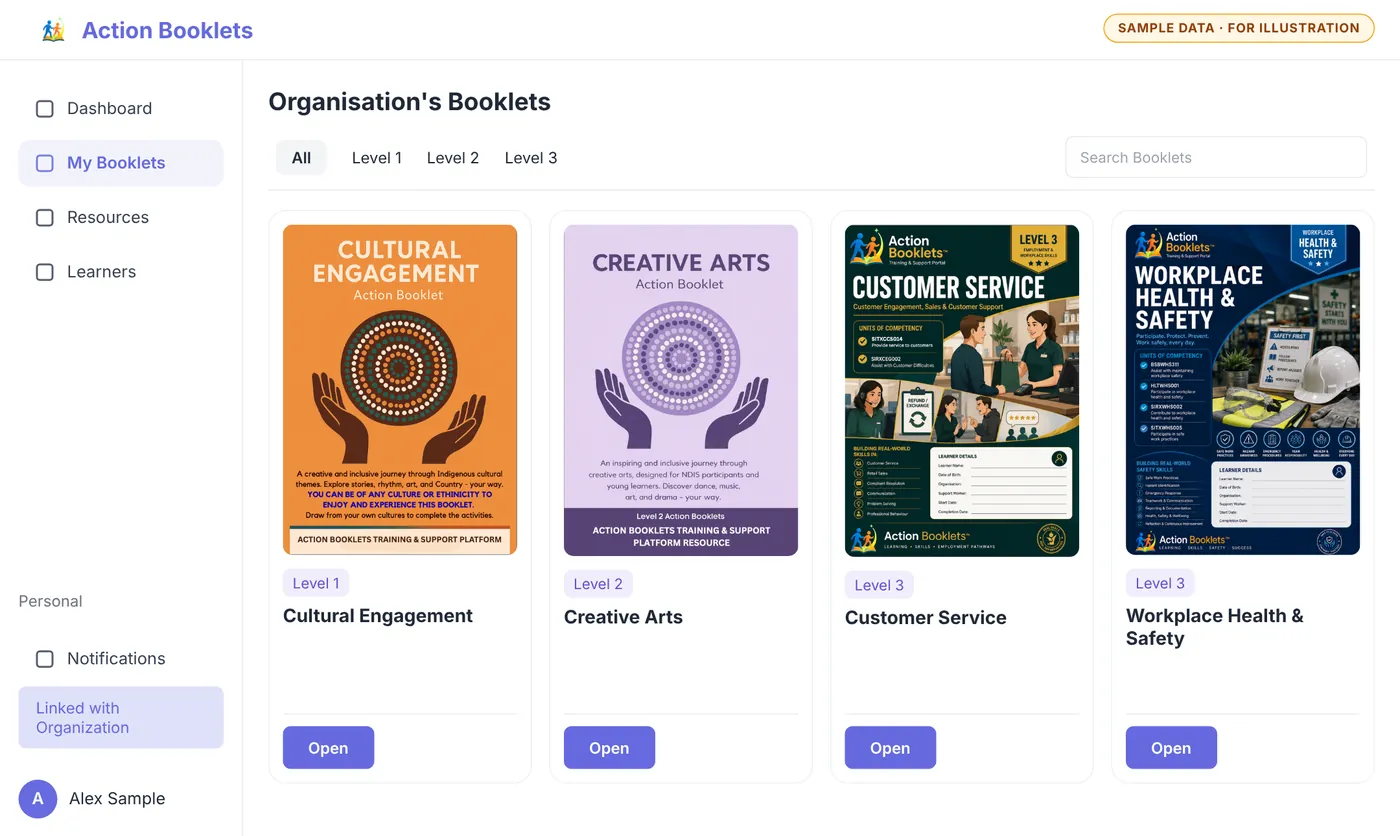Click the Linked with Organization button
The height and width of the screenshot is (836, 1400).
[121, 718]
